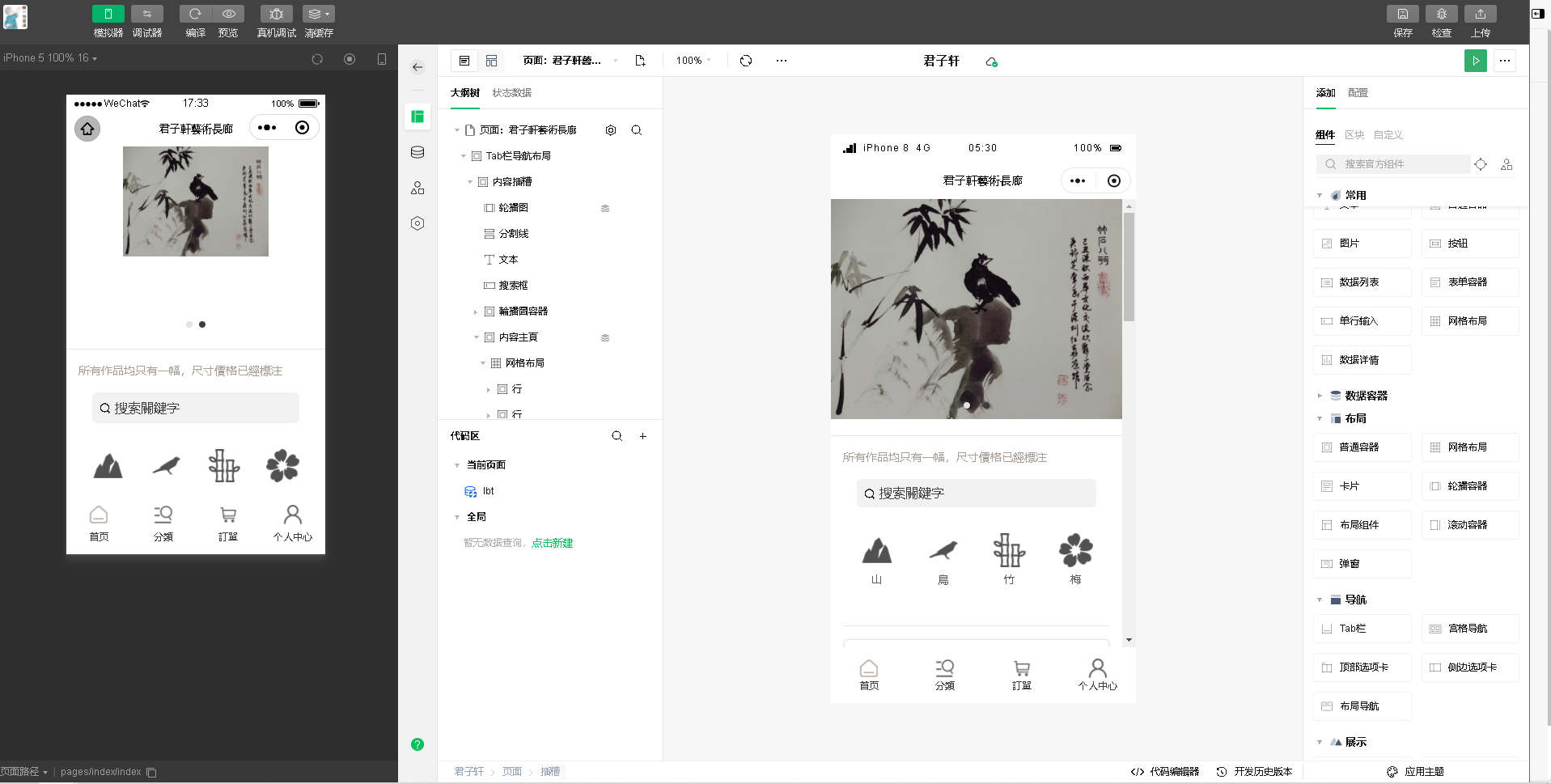Open the clear cache dropdown
The width and height of the screenshot is (1551, 784).
point(319,14)
